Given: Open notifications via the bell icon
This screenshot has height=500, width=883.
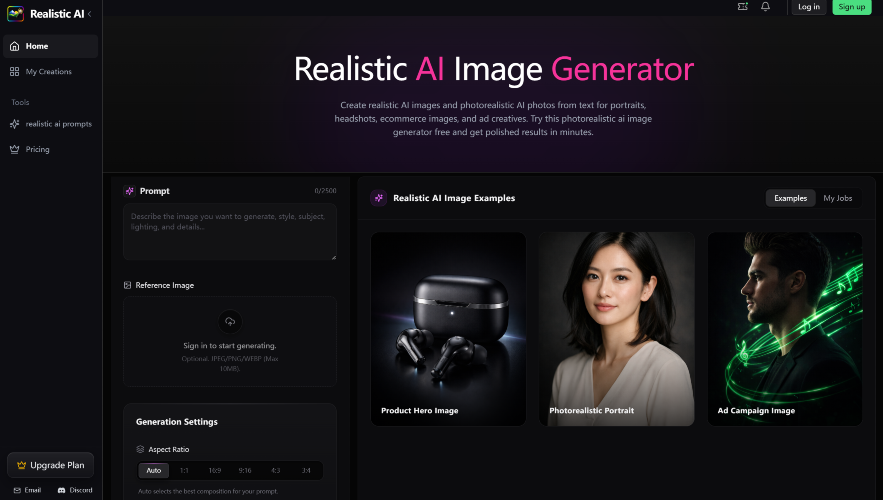Looking at the screenshot, I should (x=765, y=7).
